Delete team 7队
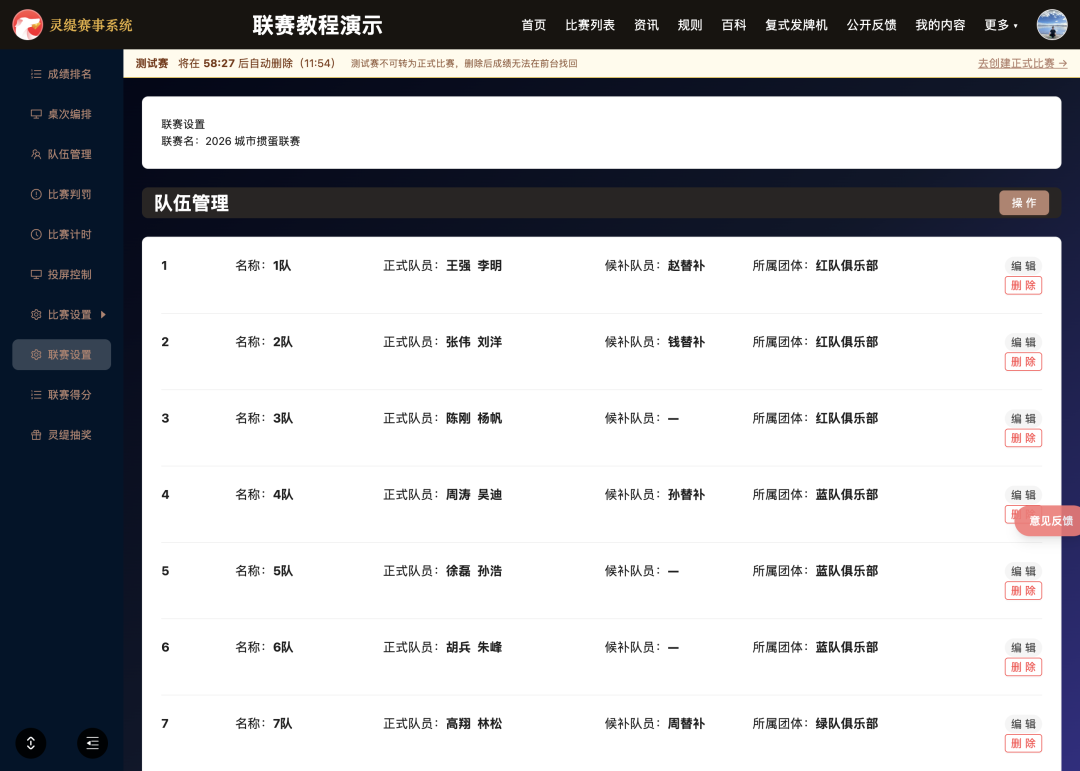The height and width of the screenshot is (771, 1080). [x=1024, y=743]
